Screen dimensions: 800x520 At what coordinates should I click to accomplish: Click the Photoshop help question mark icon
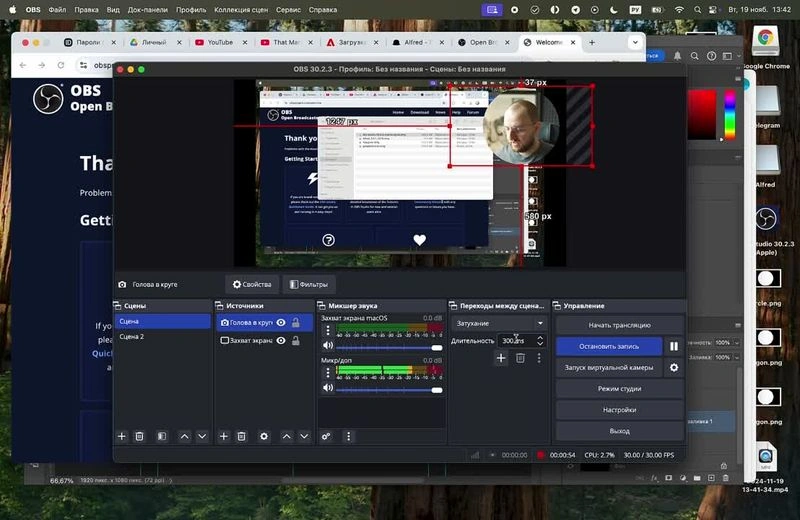click(711, 56)
